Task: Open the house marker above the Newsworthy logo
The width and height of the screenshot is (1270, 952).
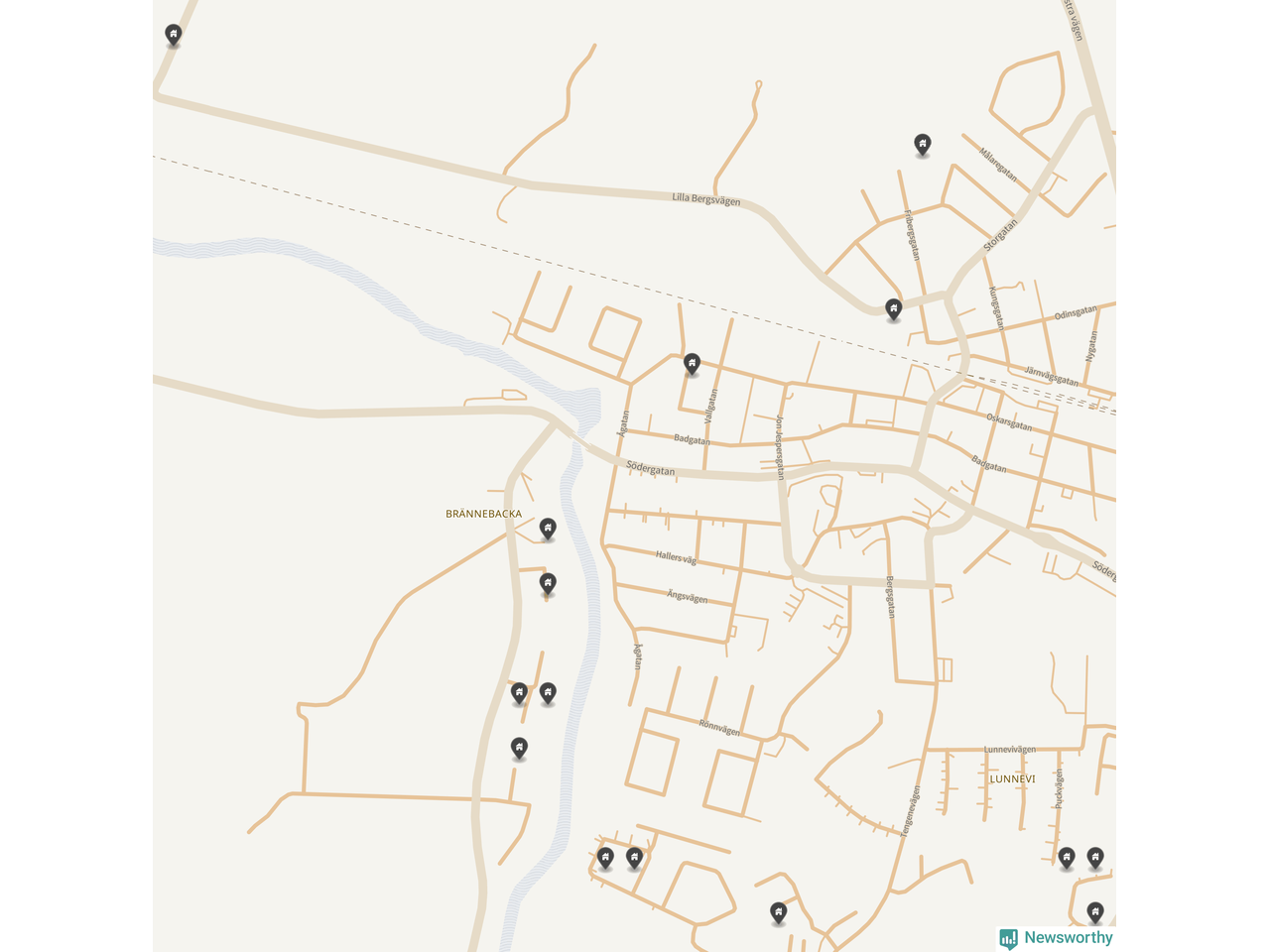Action: tap(1095, 913)
